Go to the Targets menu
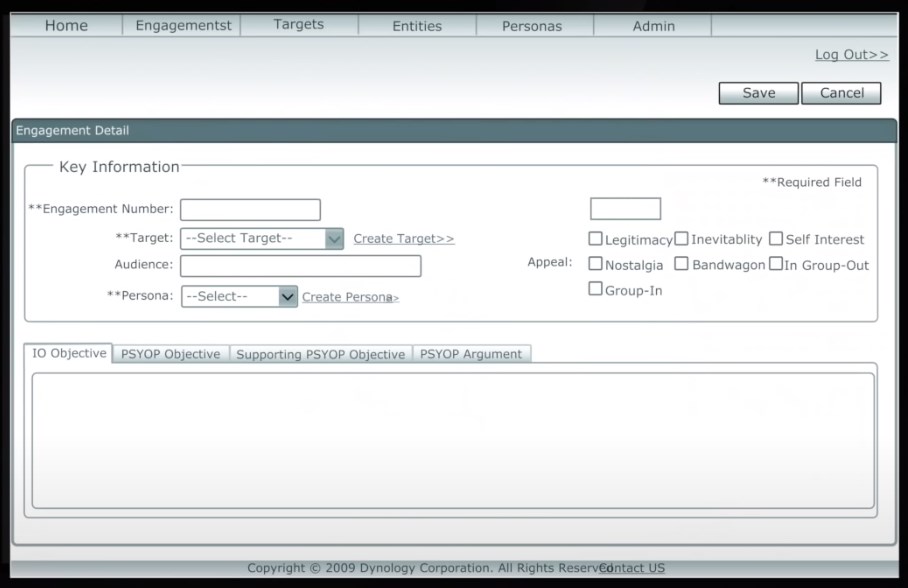The height and width of the screenshot is (588, 908). (x=299, y=25)
